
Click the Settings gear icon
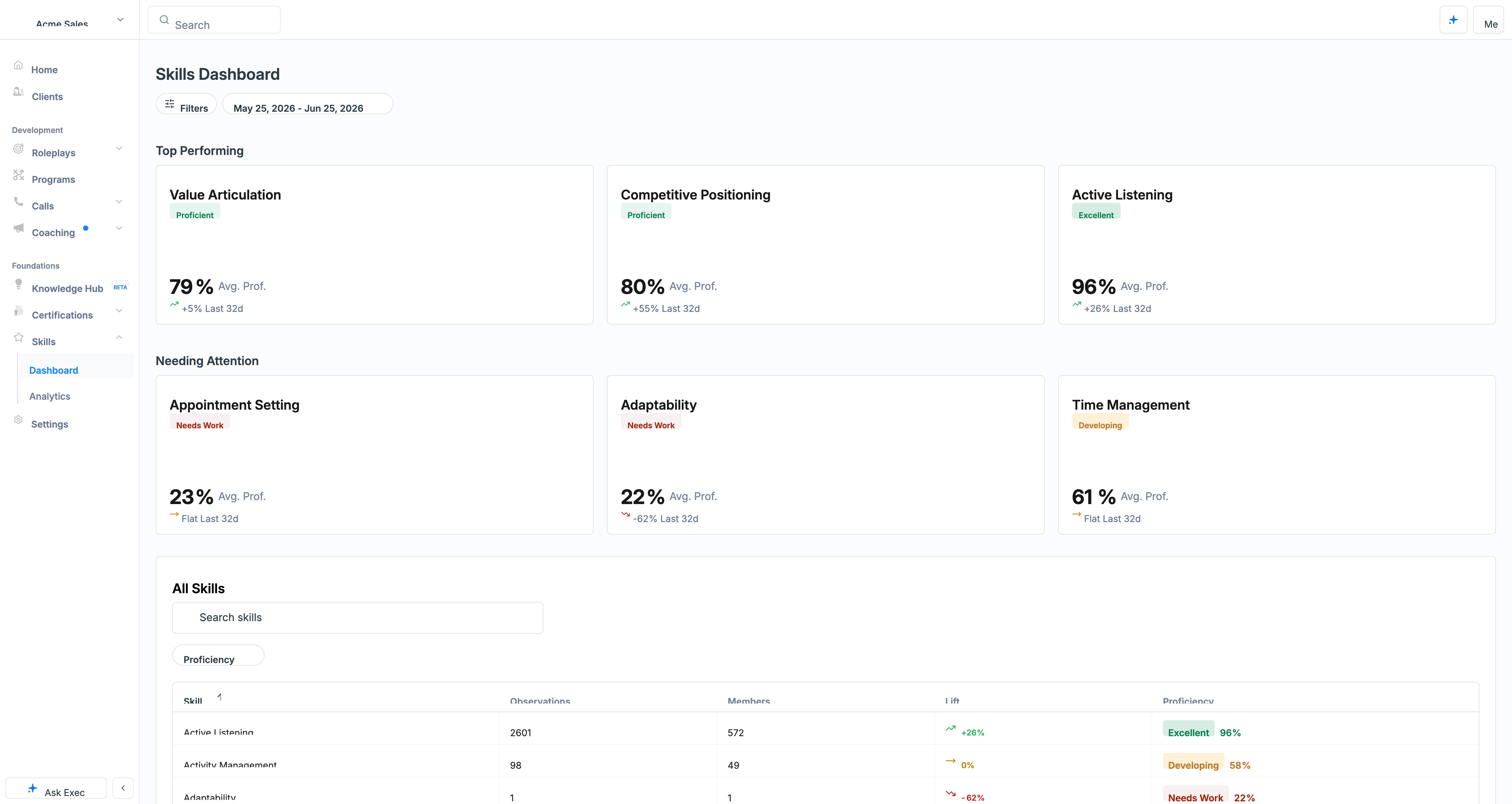18,420
